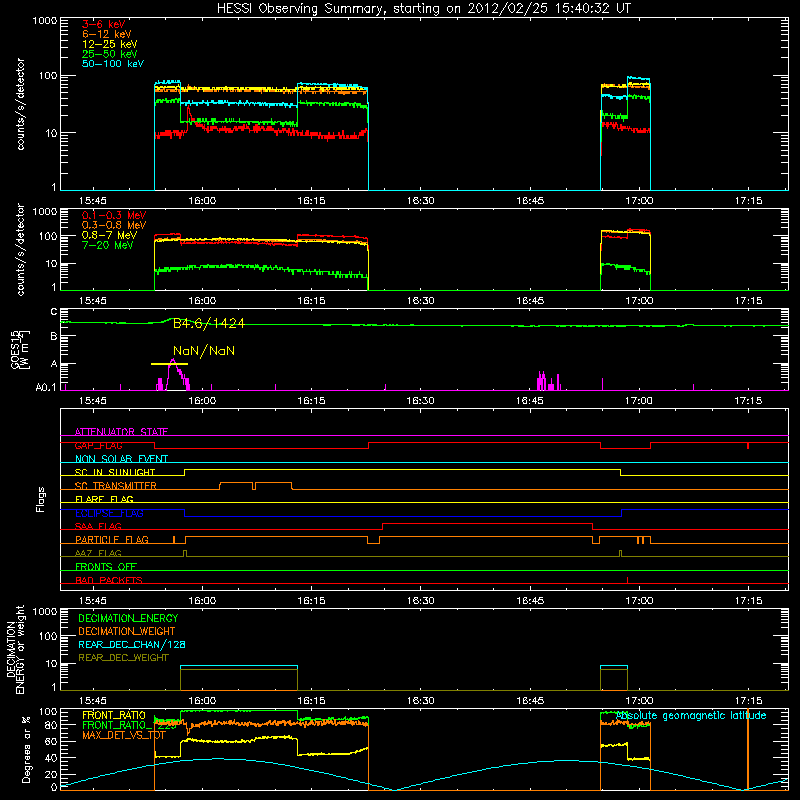
Task: Select the 50-100 keV legend label
Action: [x=113, y=63]
